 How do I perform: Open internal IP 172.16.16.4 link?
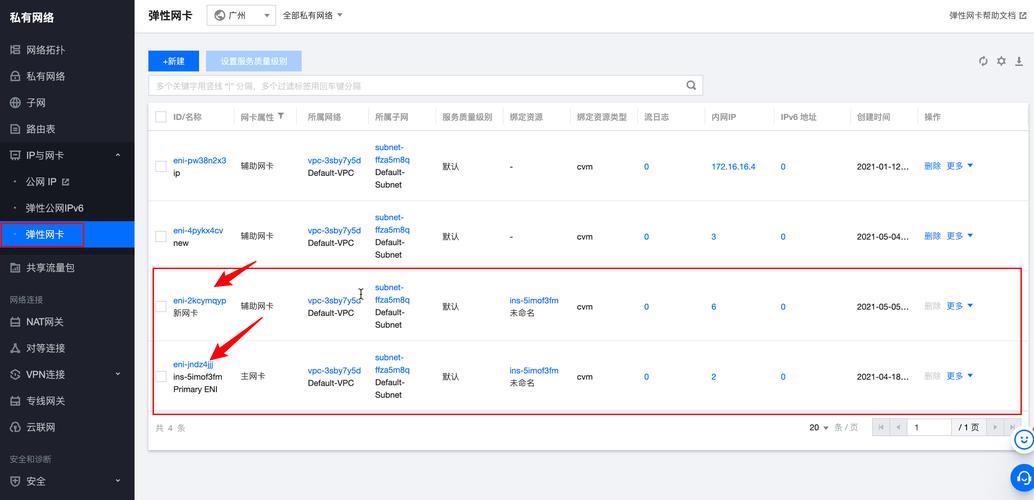pyautogui.click(x=733, y=167)
